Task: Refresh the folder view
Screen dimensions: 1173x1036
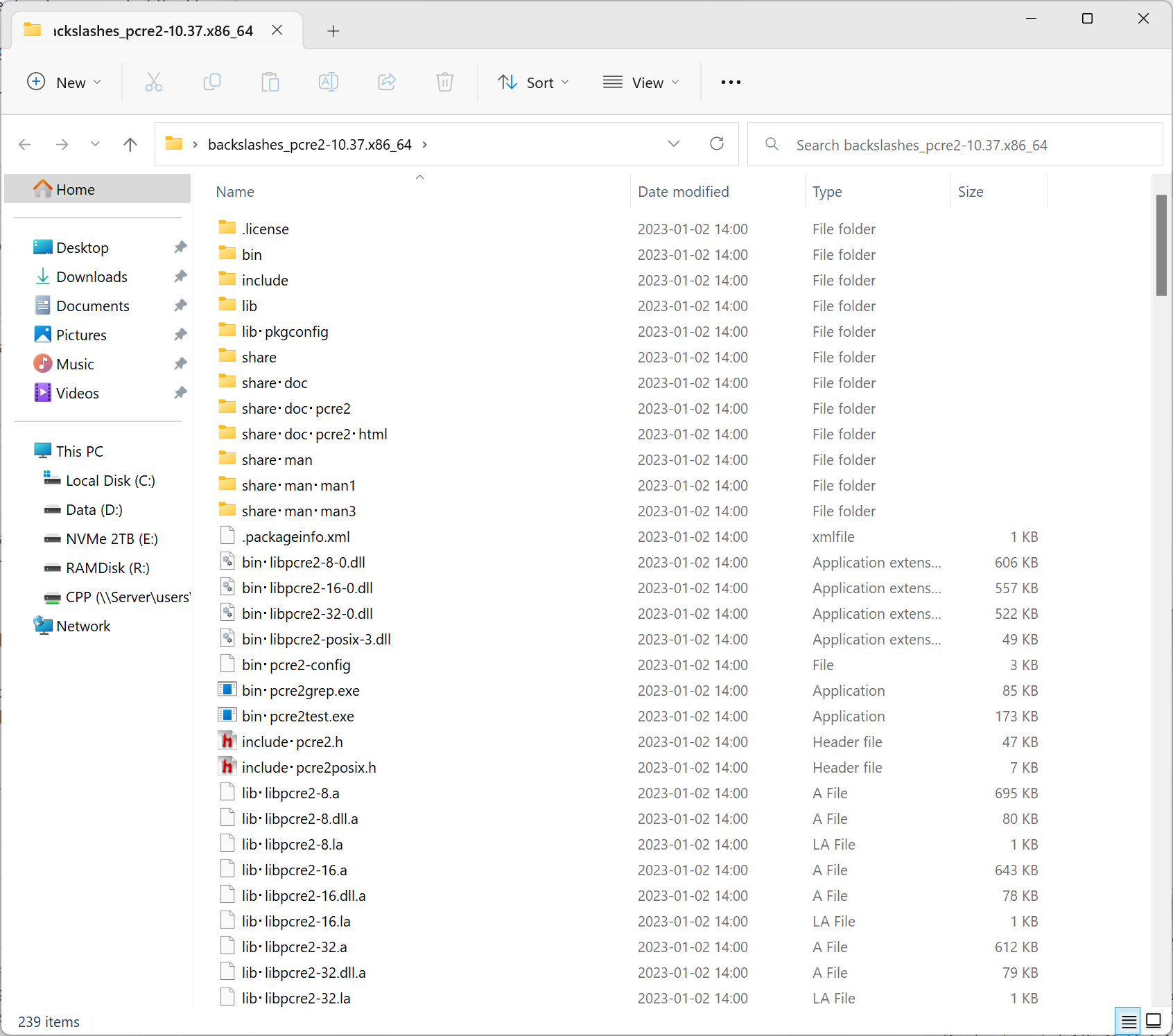Action: click(x=717, y=144)
